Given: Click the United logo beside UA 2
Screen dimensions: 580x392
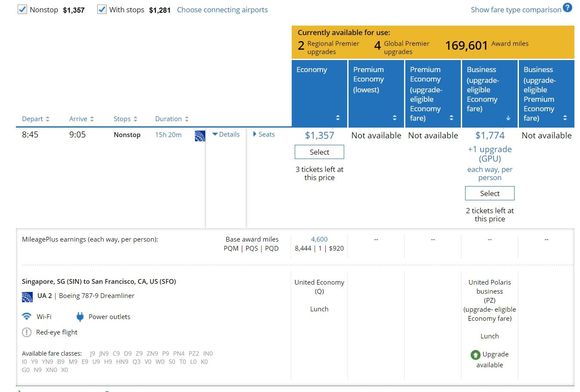Looking at the screenshot, I should (x=27, y=297).
